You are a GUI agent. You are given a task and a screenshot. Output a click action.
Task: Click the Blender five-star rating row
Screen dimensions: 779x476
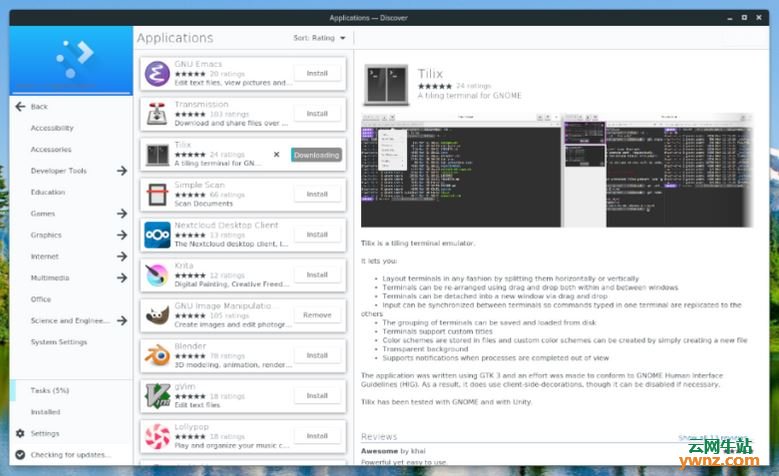pos(190,356)
